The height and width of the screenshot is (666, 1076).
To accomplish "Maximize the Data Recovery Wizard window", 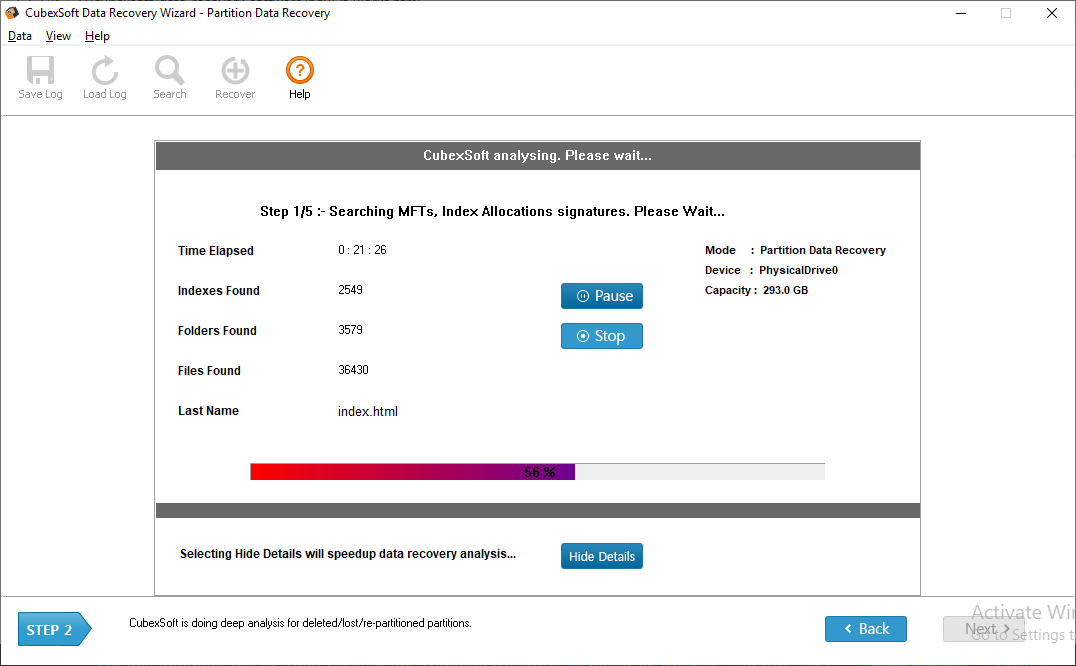I will pyautogui.click(x=1005, y=13).
